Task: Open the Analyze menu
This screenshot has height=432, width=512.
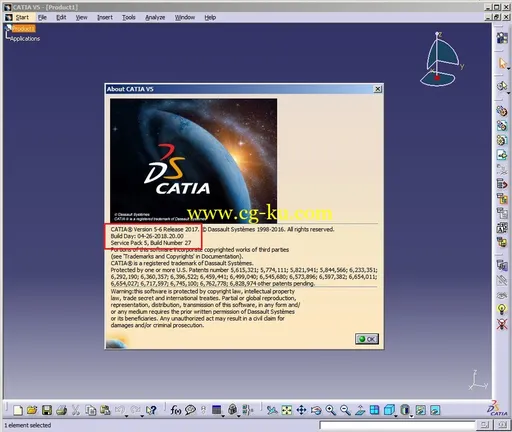Action: click(155, 17)
